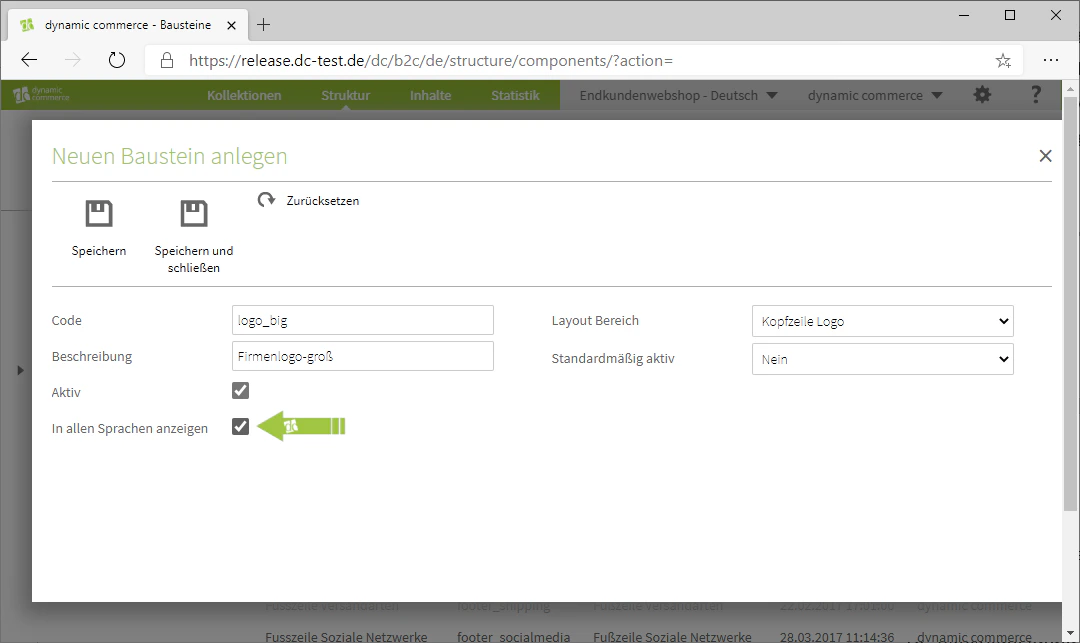Screen dimensions: 1080x643
Task: Click the Zurücksetzen text link
Action: 322,200
